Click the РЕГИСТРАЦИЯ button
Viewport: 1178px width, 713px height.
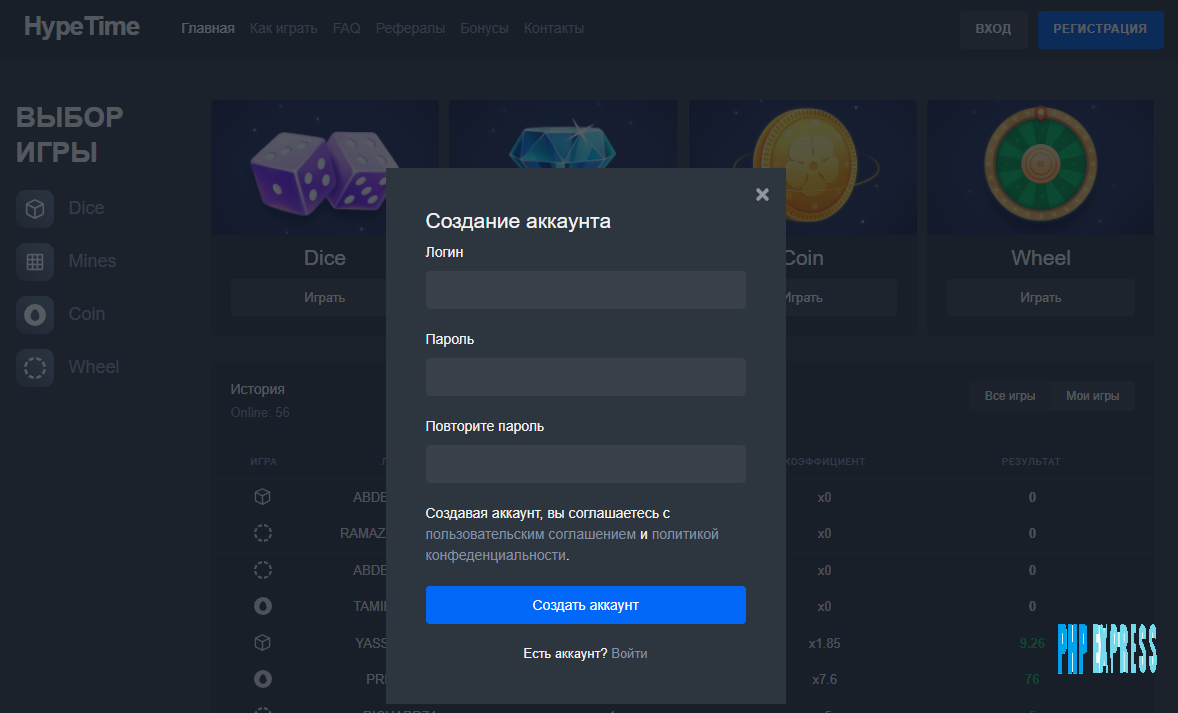click(1100, 29)
